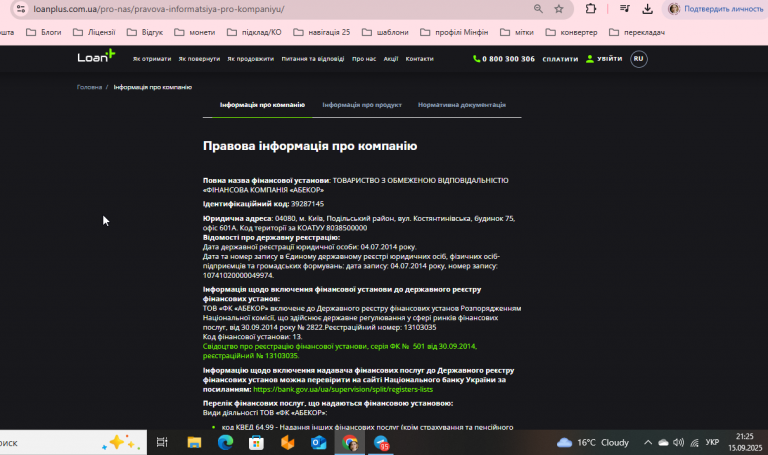Viewport: 768px width, 455px height.
Task: Open Outlook from taskbar
Action: click(318, 443)
